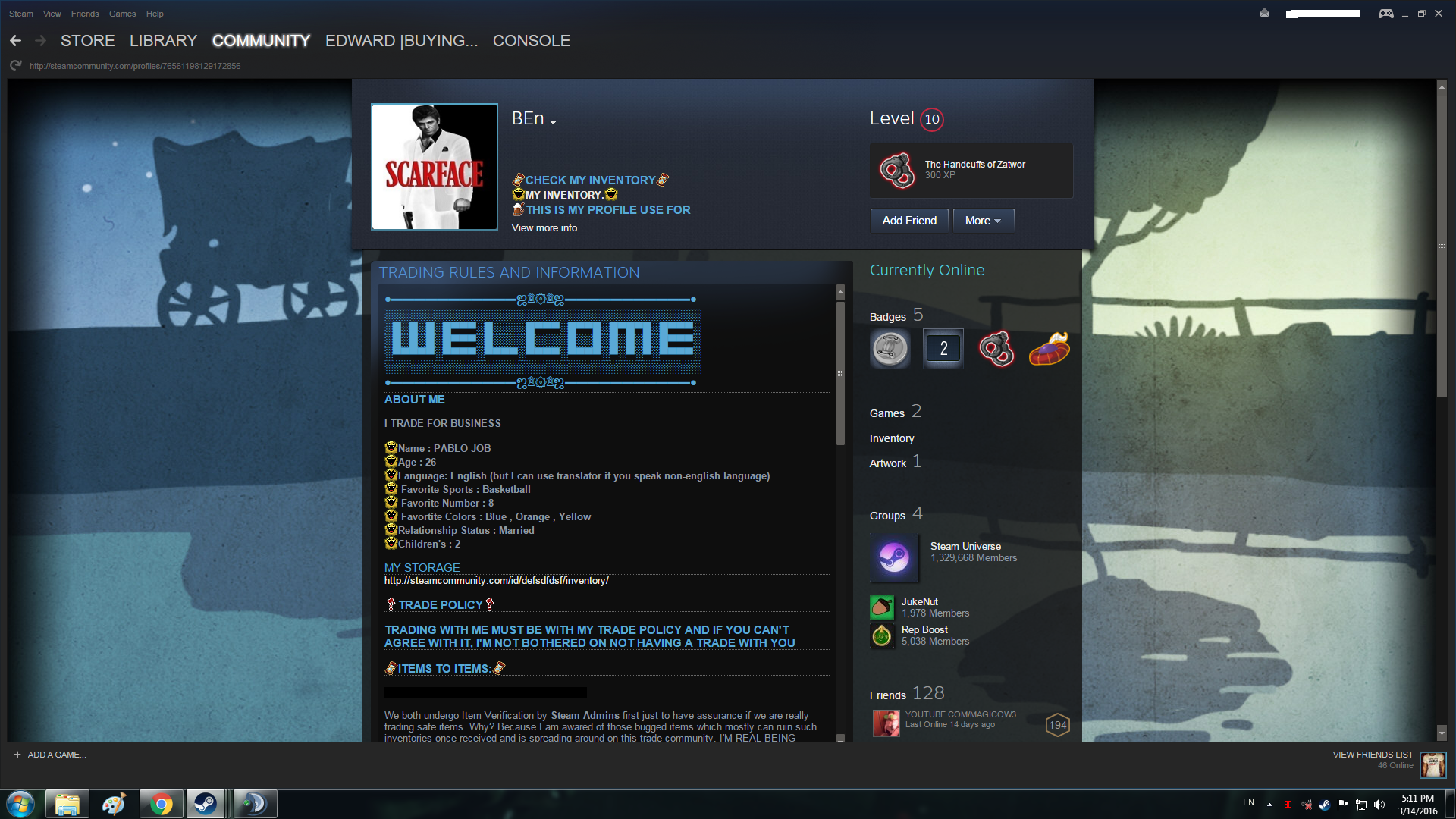Click the Scarface profile avatar

[434, 167]
